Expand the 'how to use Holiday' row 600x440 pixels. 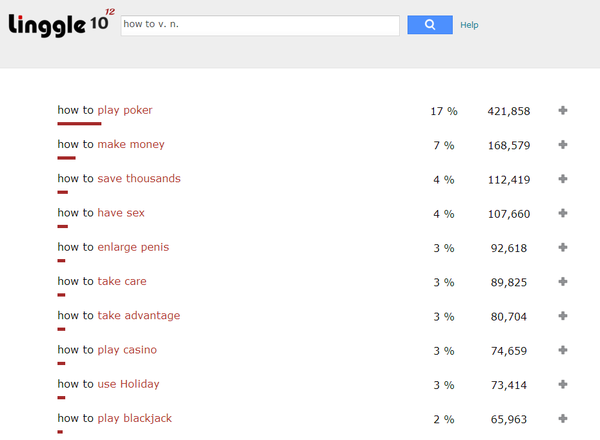563,384
